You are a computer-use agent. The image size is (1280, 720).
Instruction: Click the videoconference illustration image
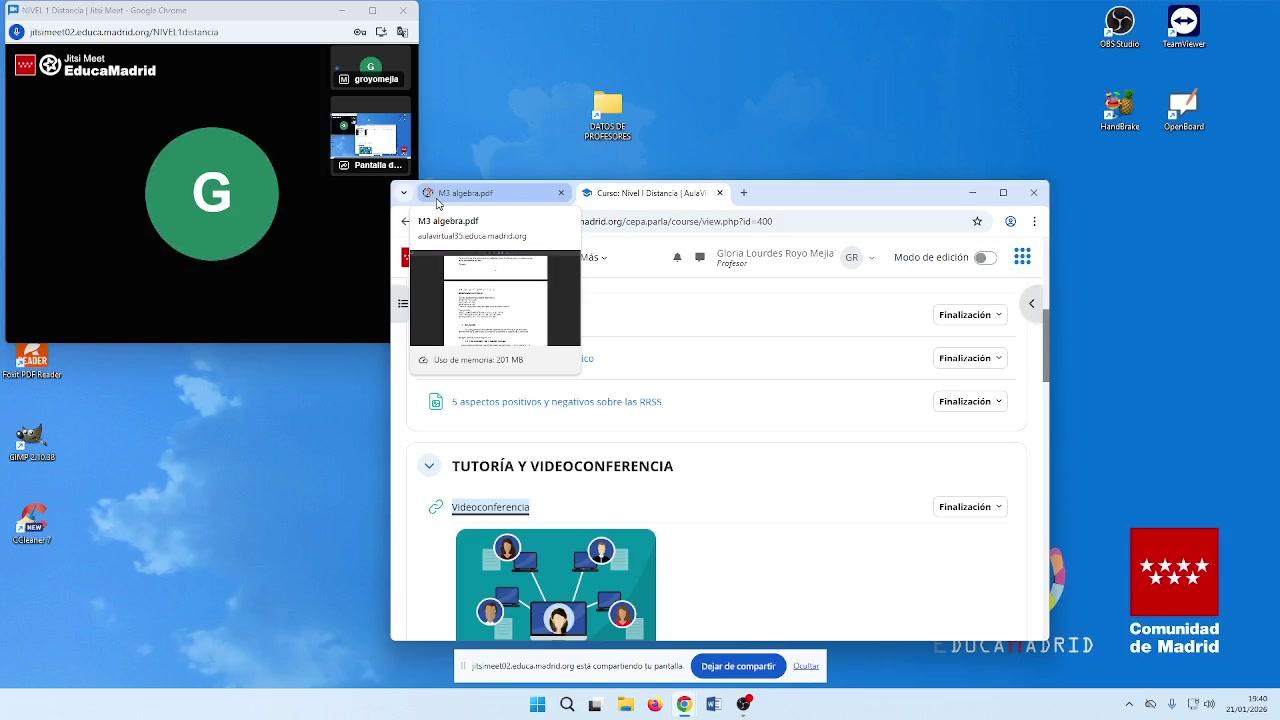tap(556, 585)
